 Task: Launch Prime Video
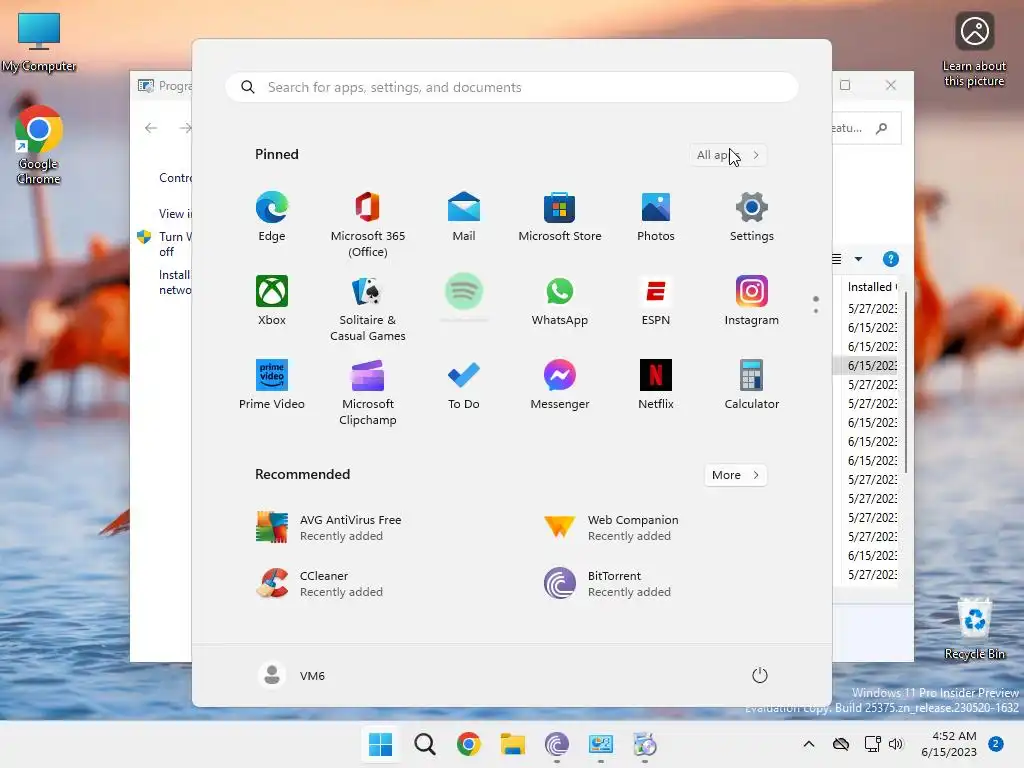click(x=272, y=385)
